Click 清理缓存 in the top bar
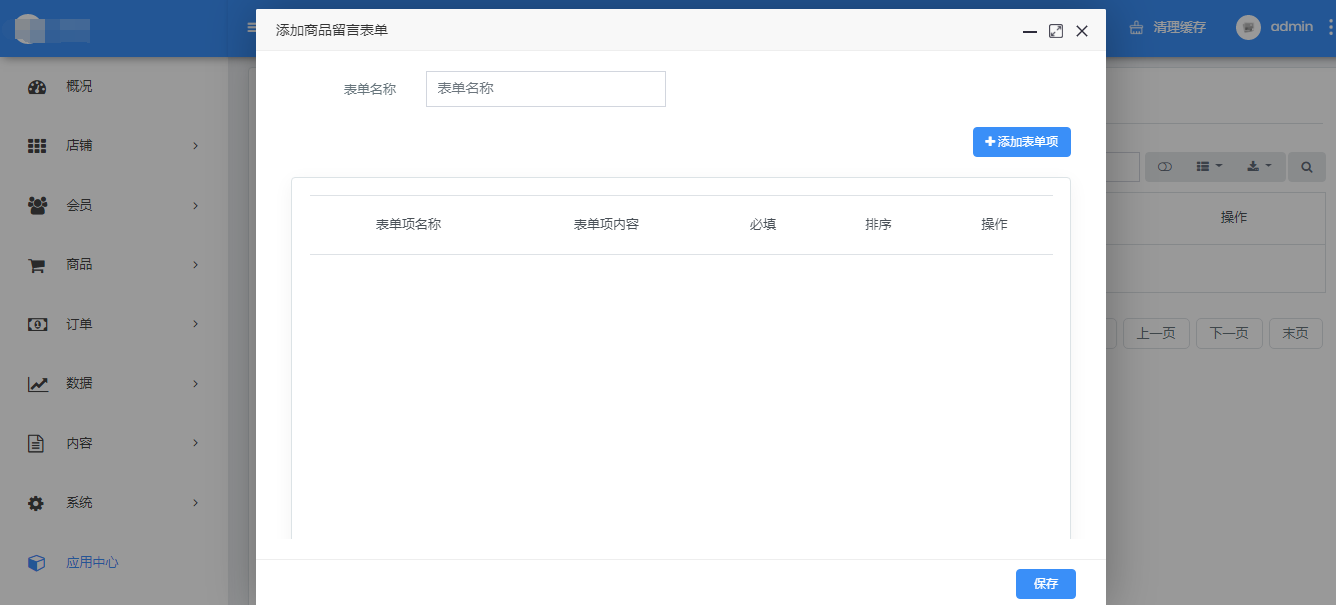1336x605 pixels. click(1168, 28)
